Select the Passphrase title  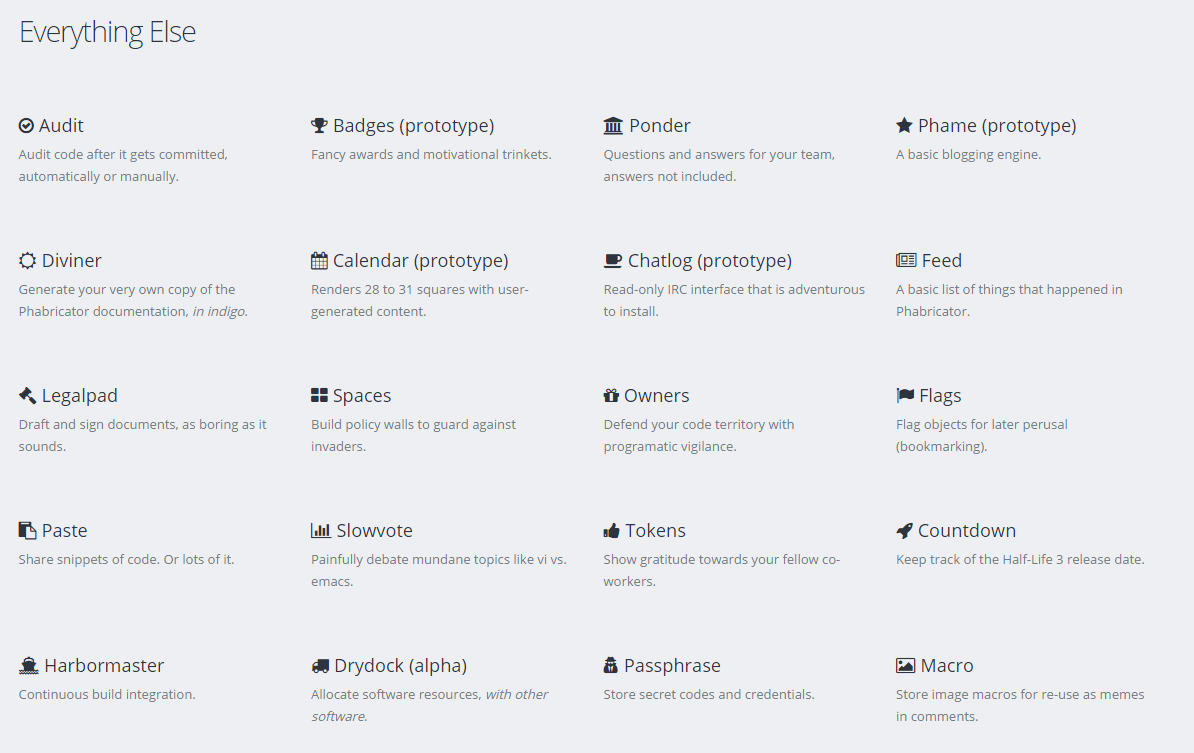click(672, 665)
